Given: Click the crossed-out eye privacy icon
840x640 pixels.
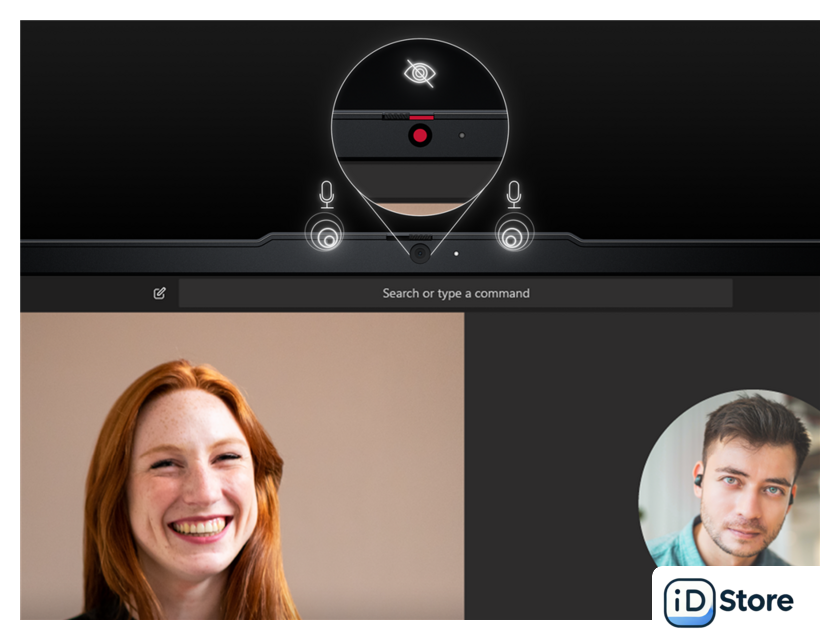Looking at the screenshot, I should coord(419,72).
